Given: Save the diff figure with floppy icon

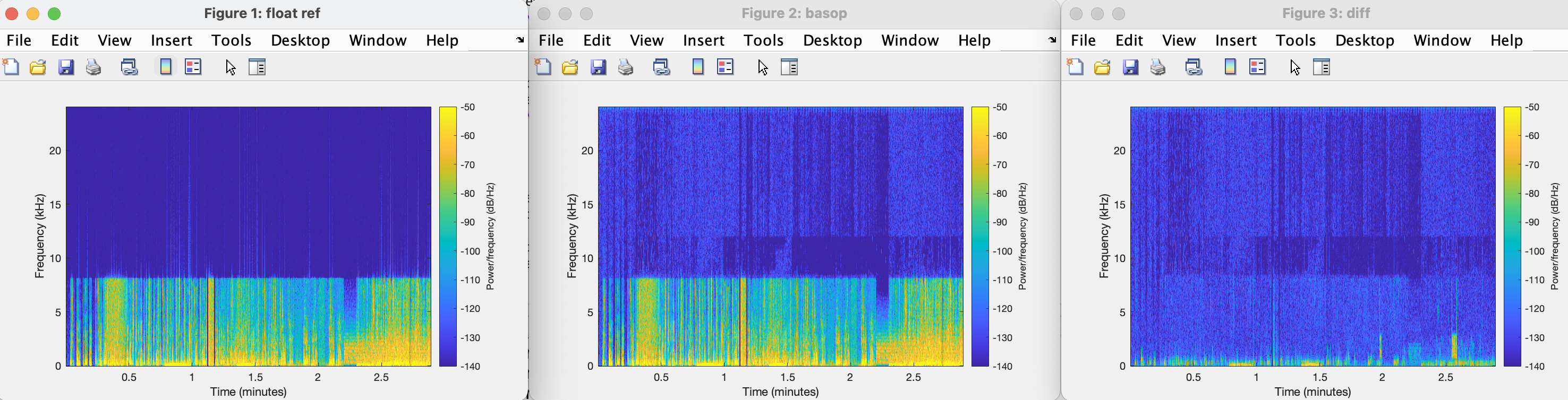Looking at the screenshot, I should coord(1130,67).
